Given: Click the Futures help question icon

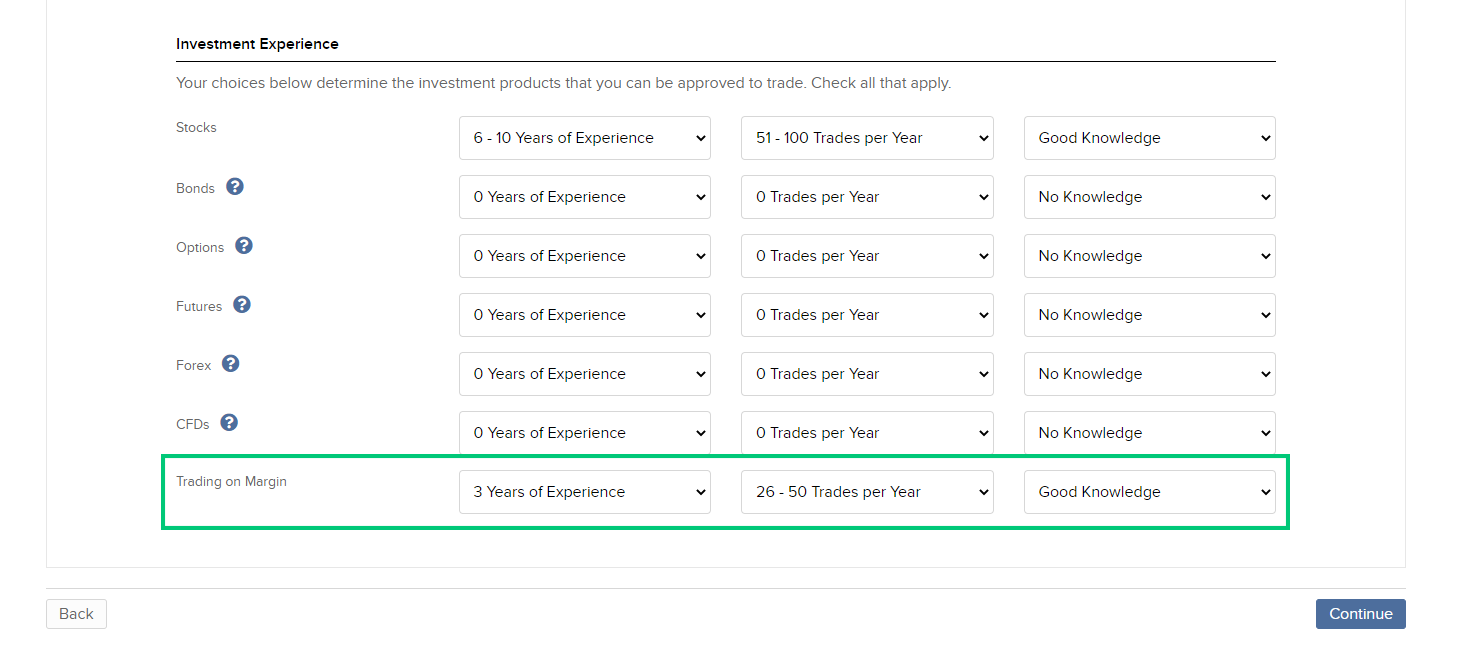Looking at the screenshot, I should [x=242, y=305].
